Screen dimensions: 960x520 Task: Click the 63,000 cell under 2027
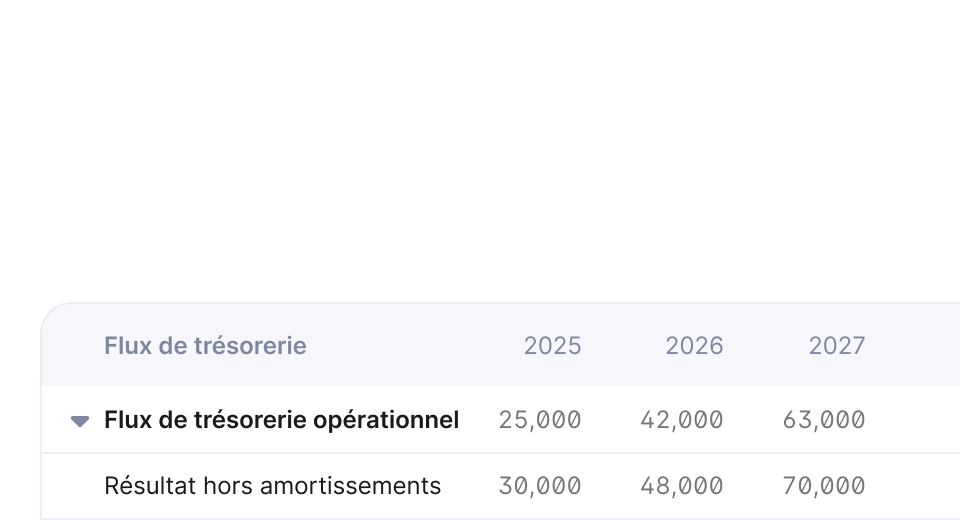point(824,420)
